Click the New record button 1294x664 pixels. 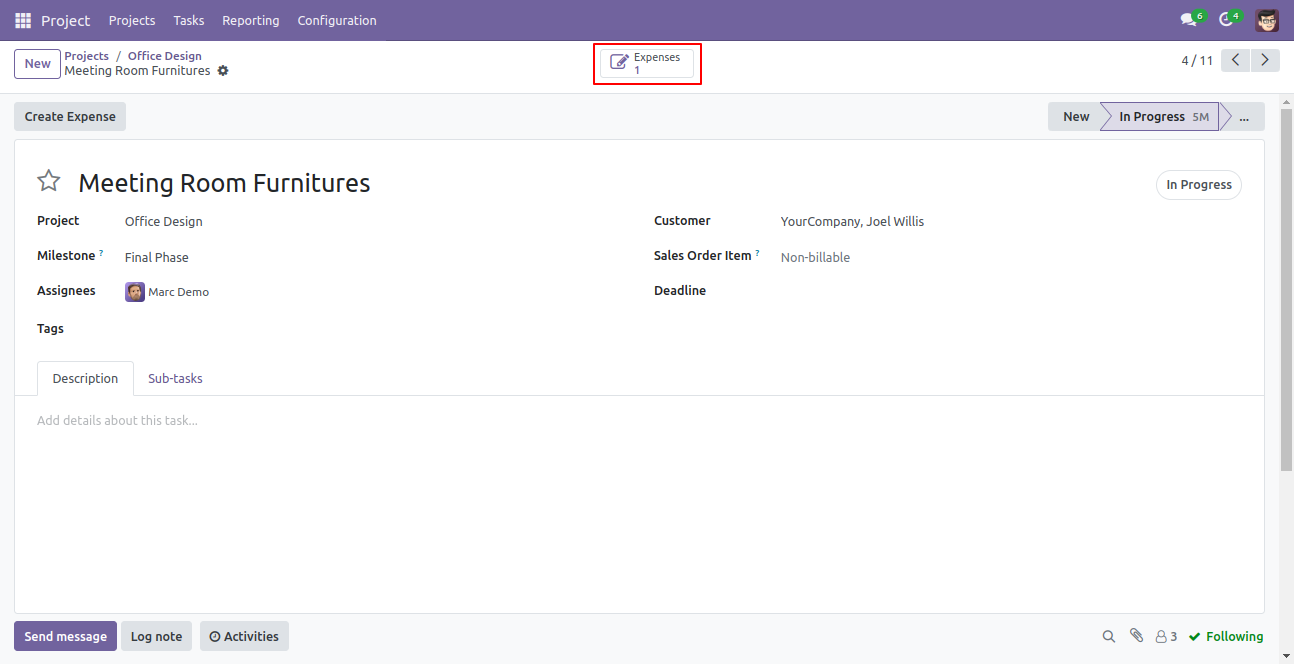click(37, 63)
